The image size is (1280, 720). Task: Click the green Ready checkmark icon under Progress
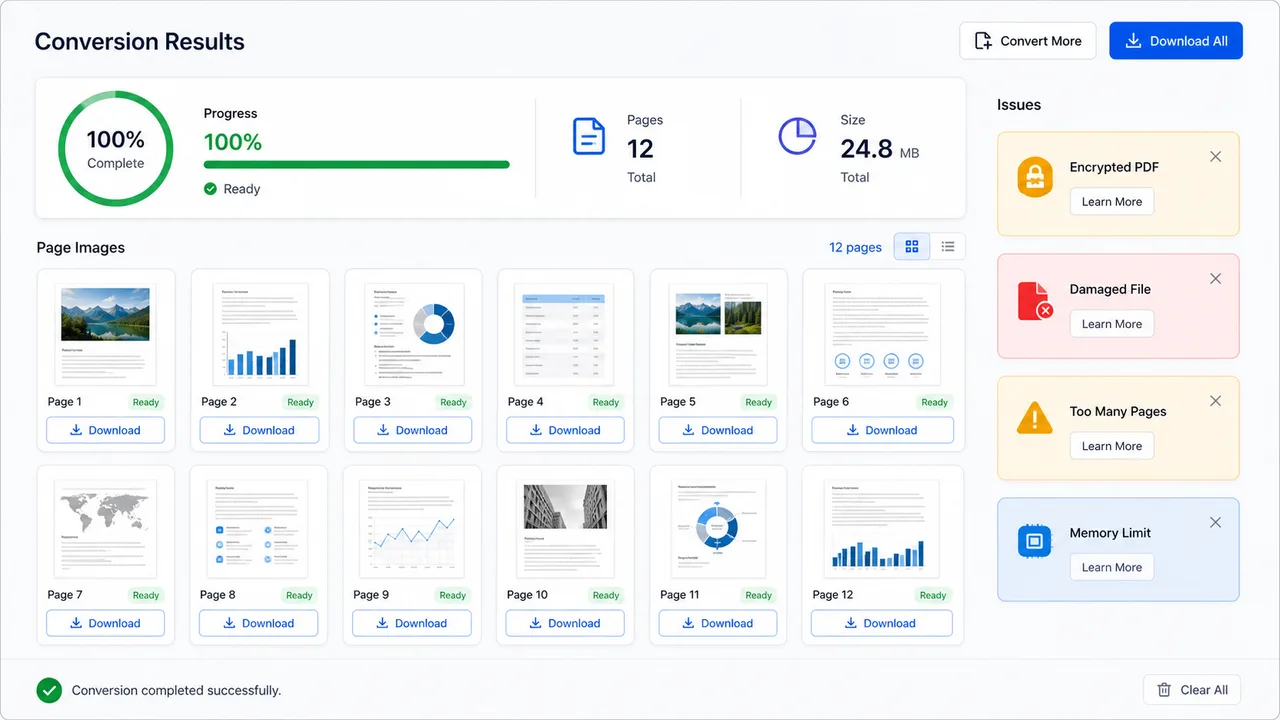(210, 189)
